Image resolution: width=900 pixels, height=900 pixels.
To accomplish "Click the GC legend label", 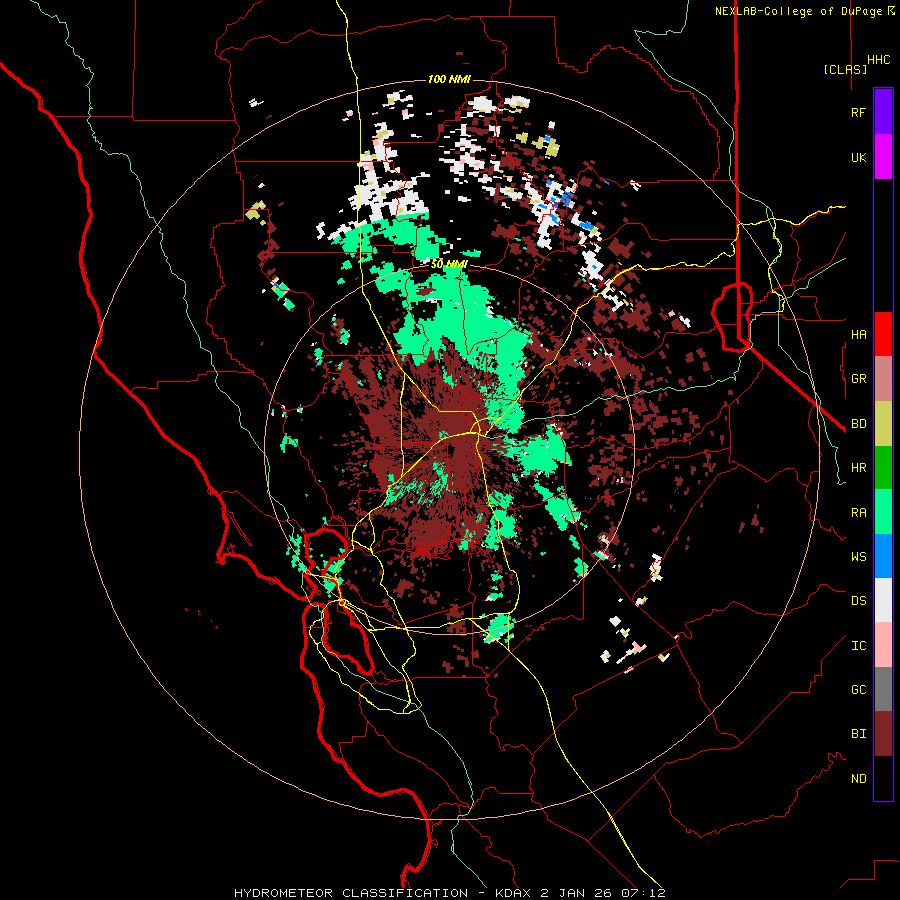I will 858,689.
